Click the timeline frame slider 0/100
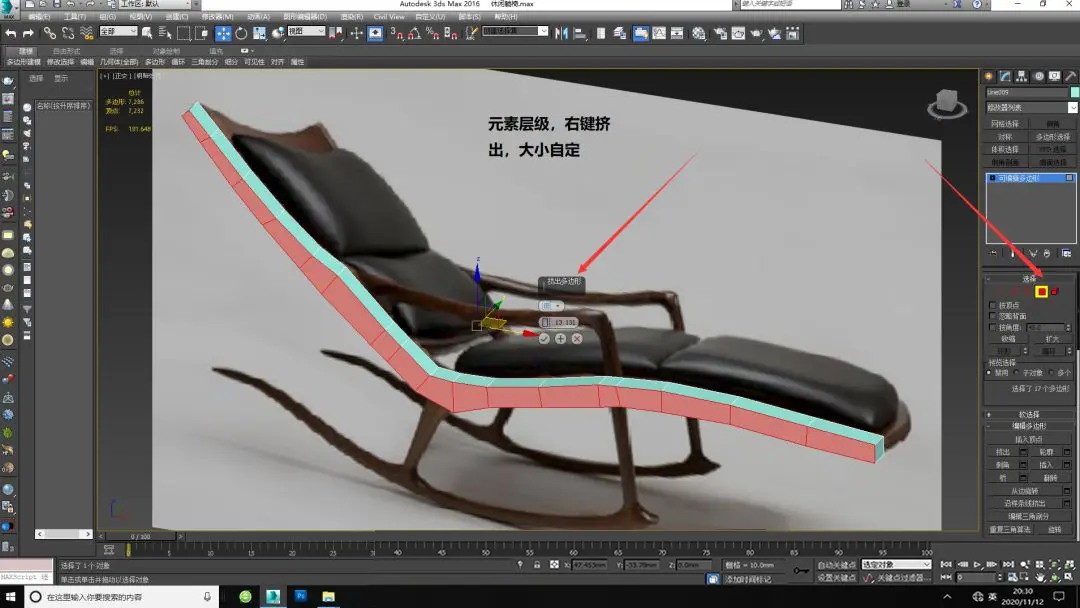Image resolution: width=1080 pixels, height=608 pixels. click(141, 536)
